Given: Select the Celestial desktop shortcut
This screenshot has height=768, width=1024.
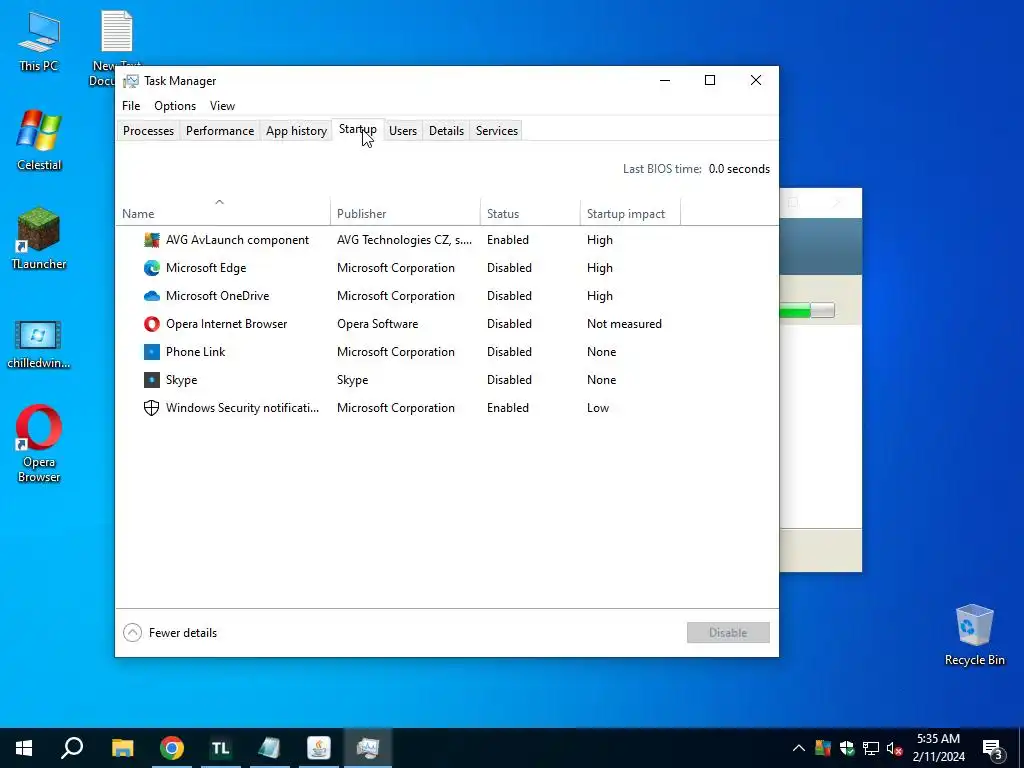Looking at the screenshot, I should (x=39, y=140).
